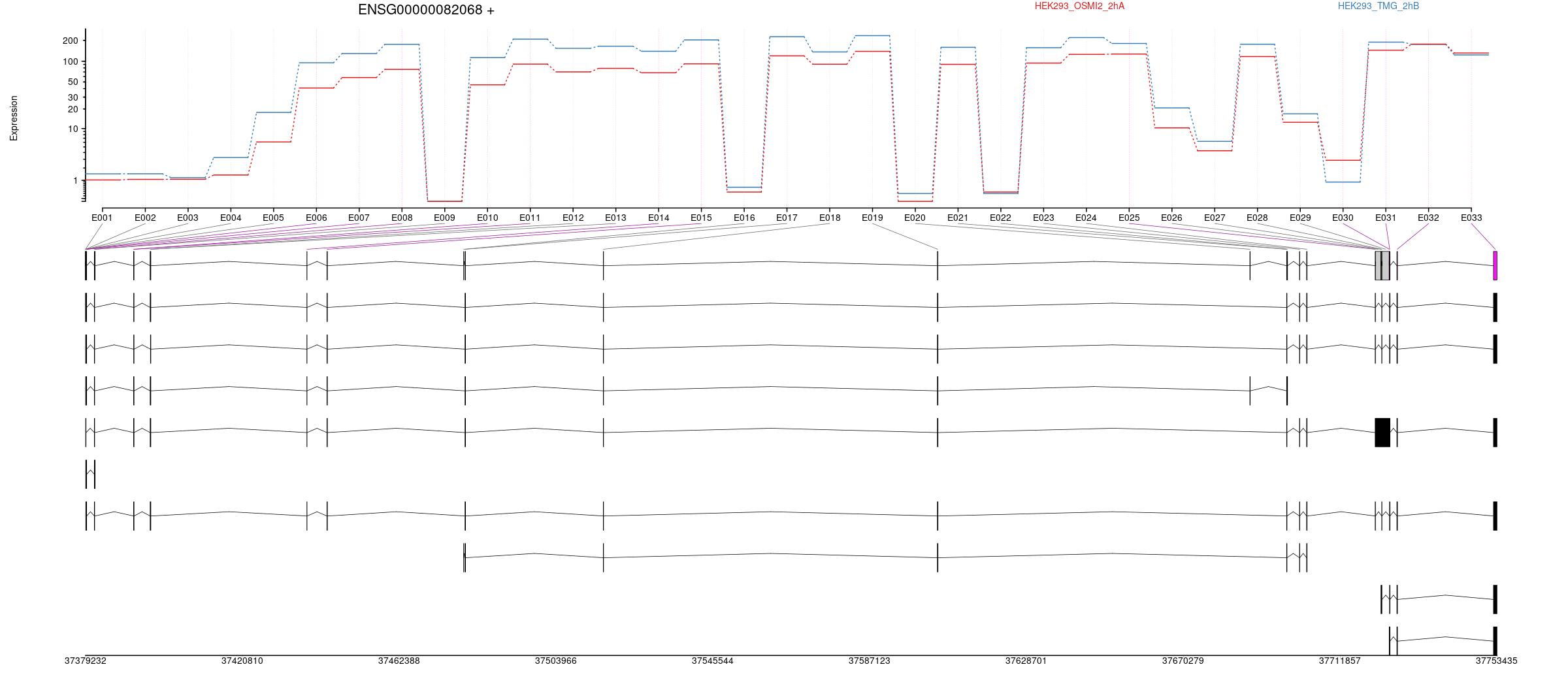
Task: Click exon label E001
Action: pos(102,218)
